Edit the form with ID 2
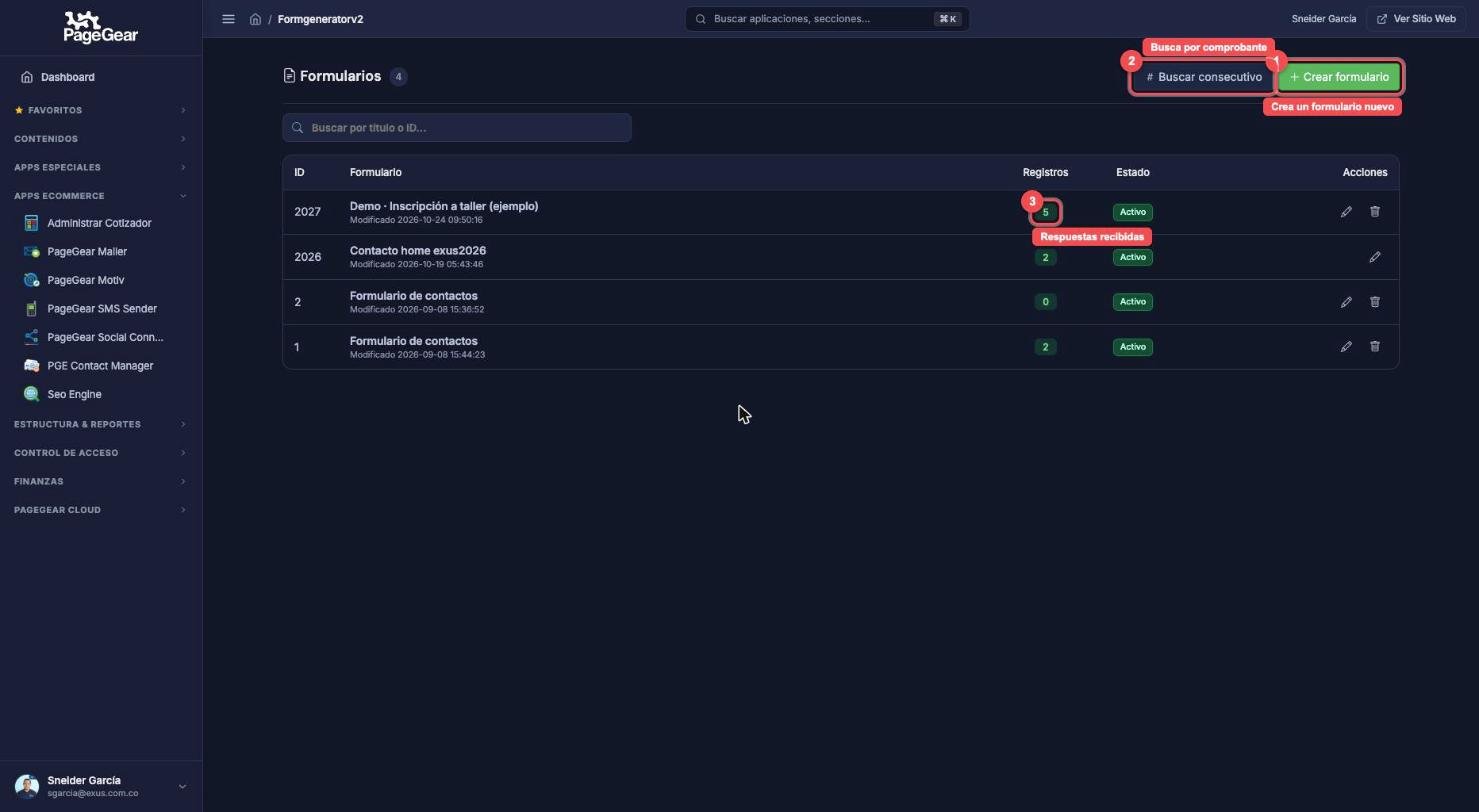The image size is (1479, 812). pyautogui.click(x=1346, y=302)
